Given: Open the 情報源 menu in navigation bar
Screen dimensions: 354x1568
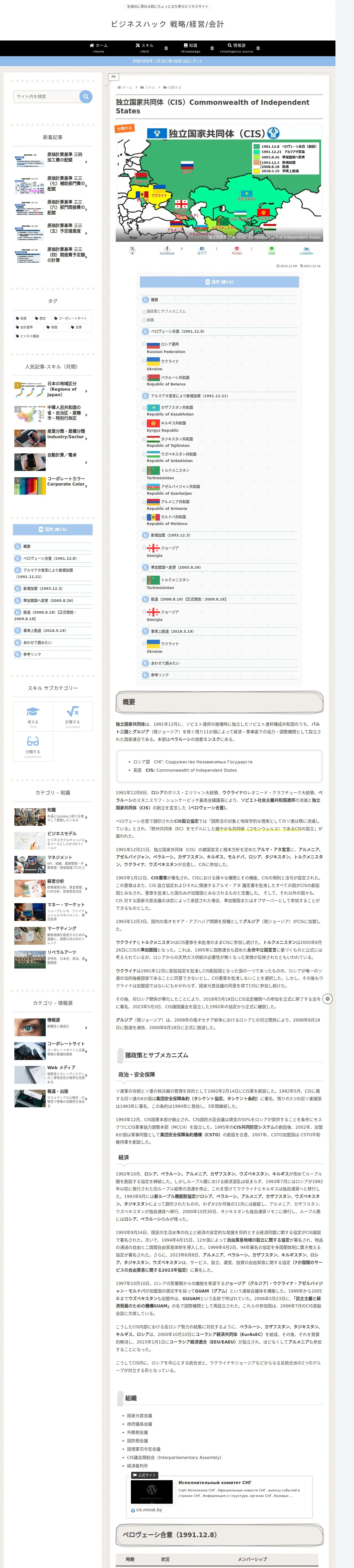Looking at the screenshot, I should click(x=237, y=48).
